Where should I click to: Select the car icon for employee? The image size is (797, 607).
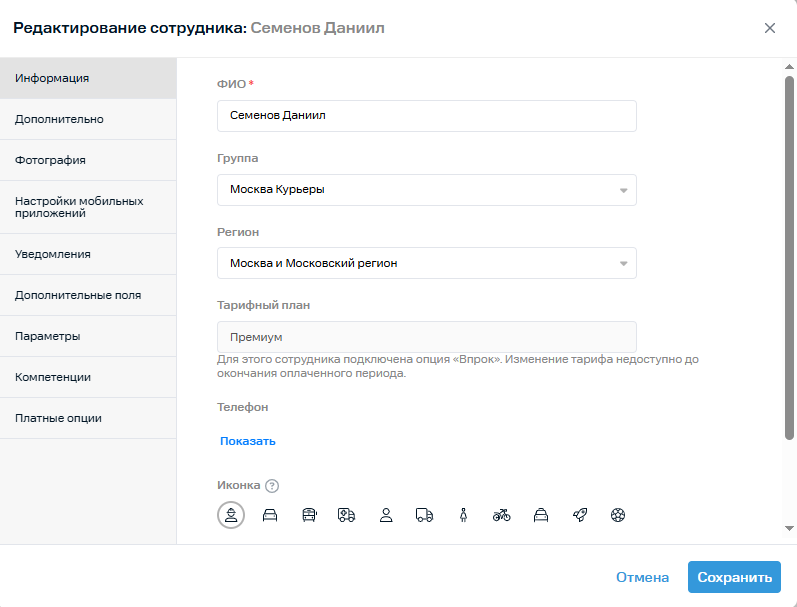tap(270, 515)
